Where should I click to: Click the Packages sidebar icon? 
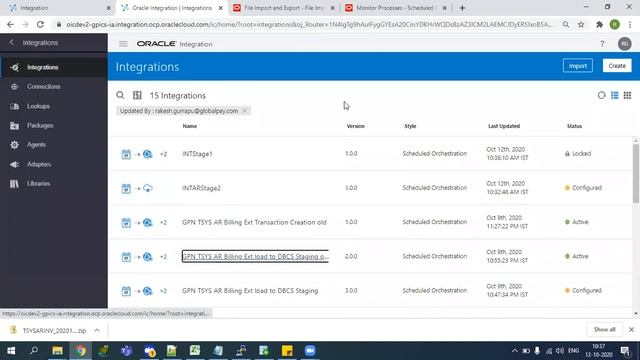(14, 125)
